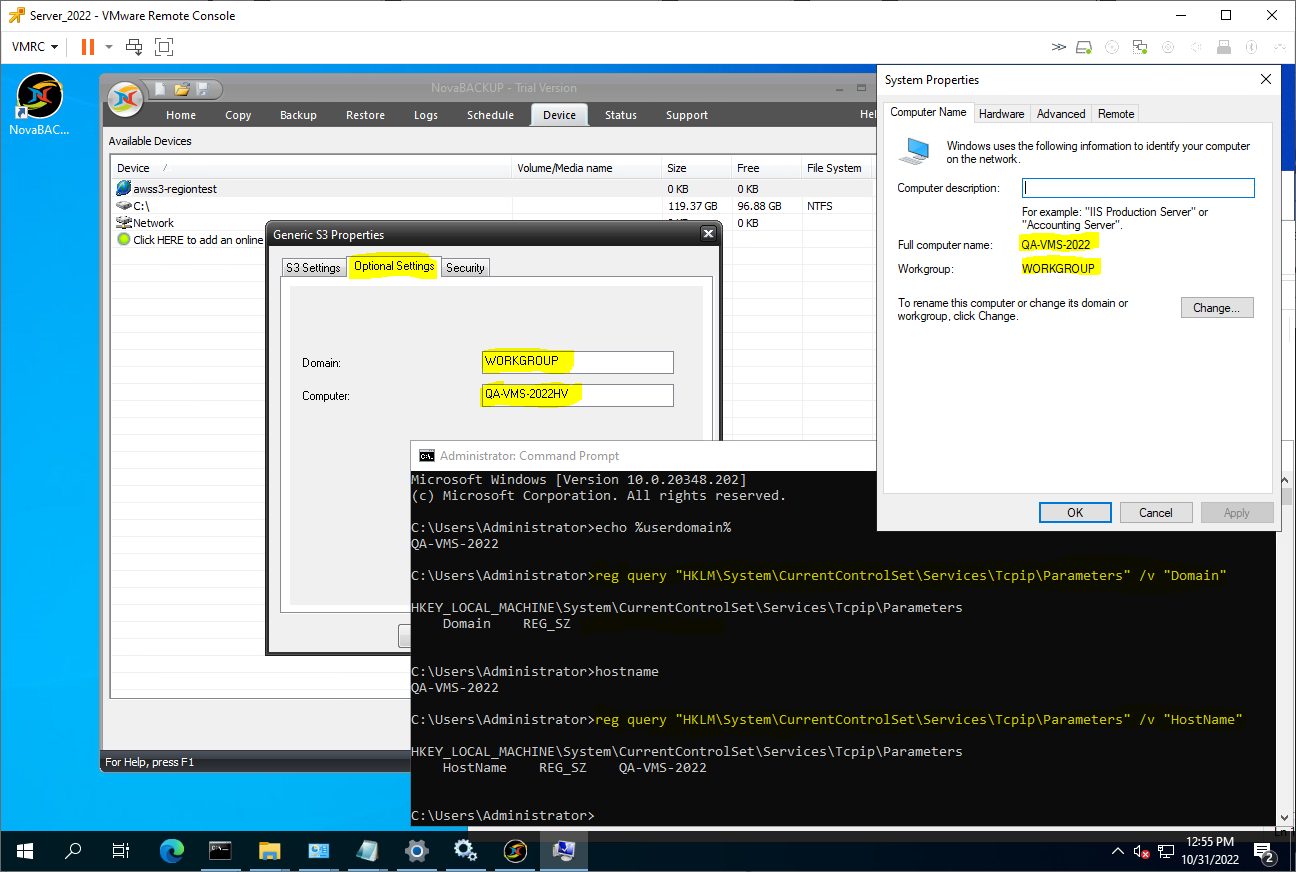Viewport: 1296px width, 872px height.
Task: Open Remote tab in System Properties
Action: [x=1116, y=114]
